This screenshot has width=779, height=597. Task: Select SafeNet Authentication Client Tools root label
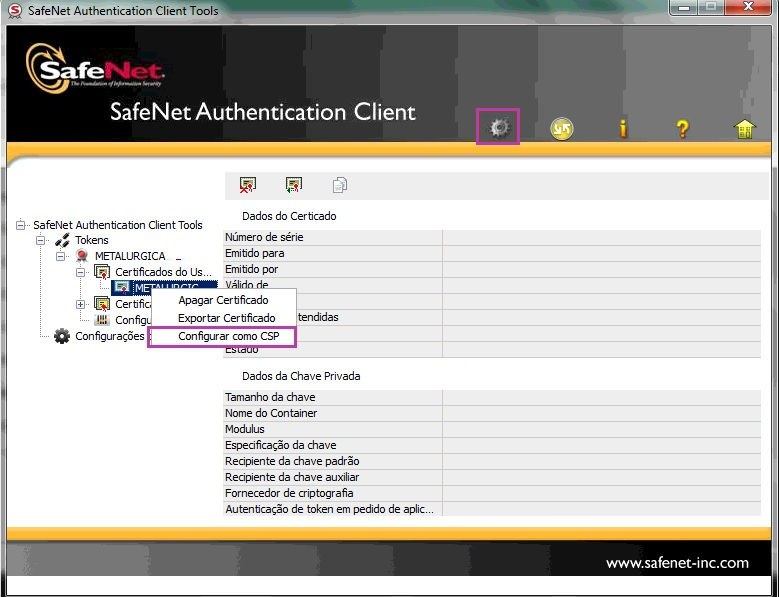tap(118, 225)
